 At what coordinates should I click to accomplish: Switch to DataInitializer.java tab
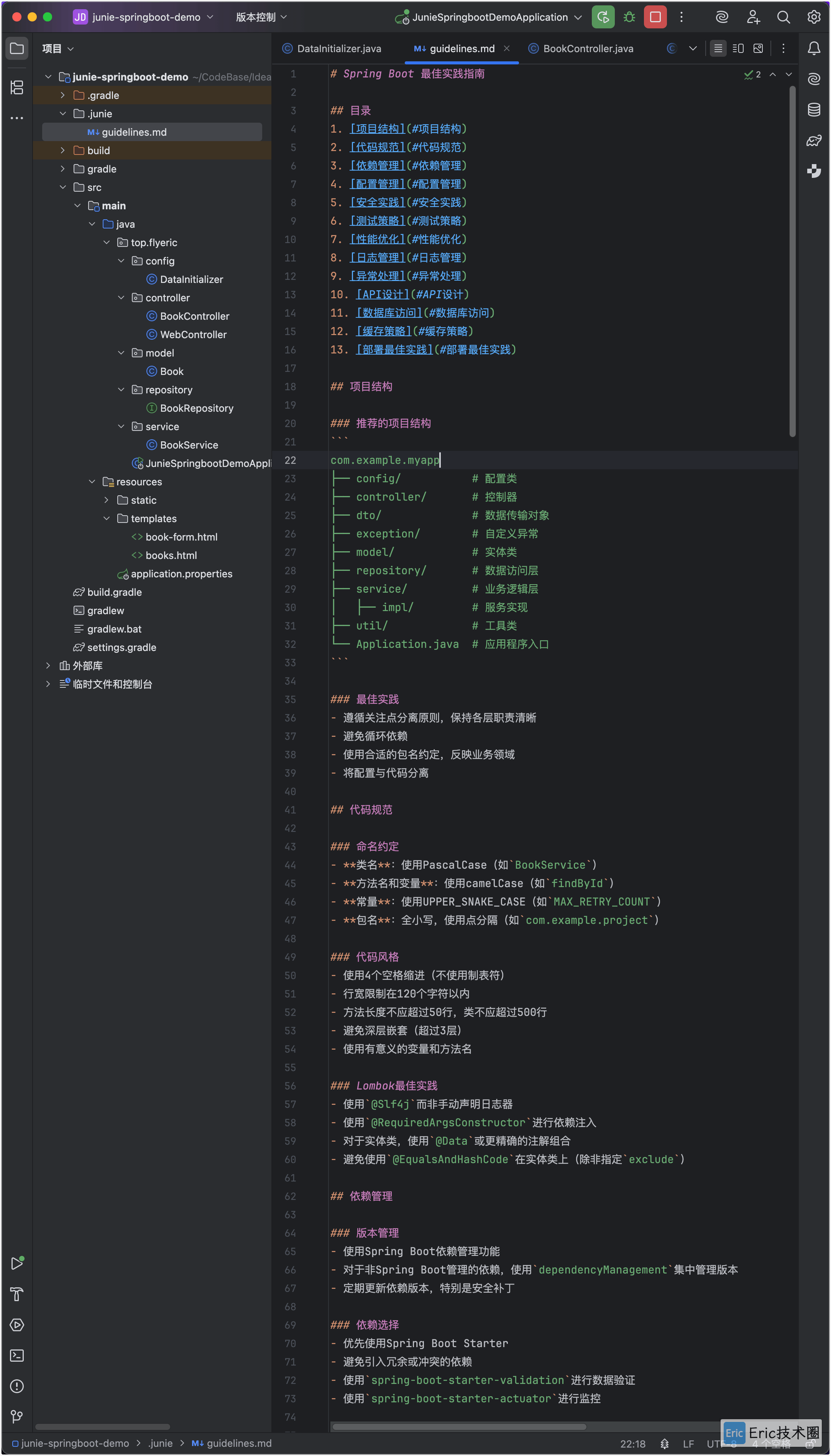tap(332, 49)
